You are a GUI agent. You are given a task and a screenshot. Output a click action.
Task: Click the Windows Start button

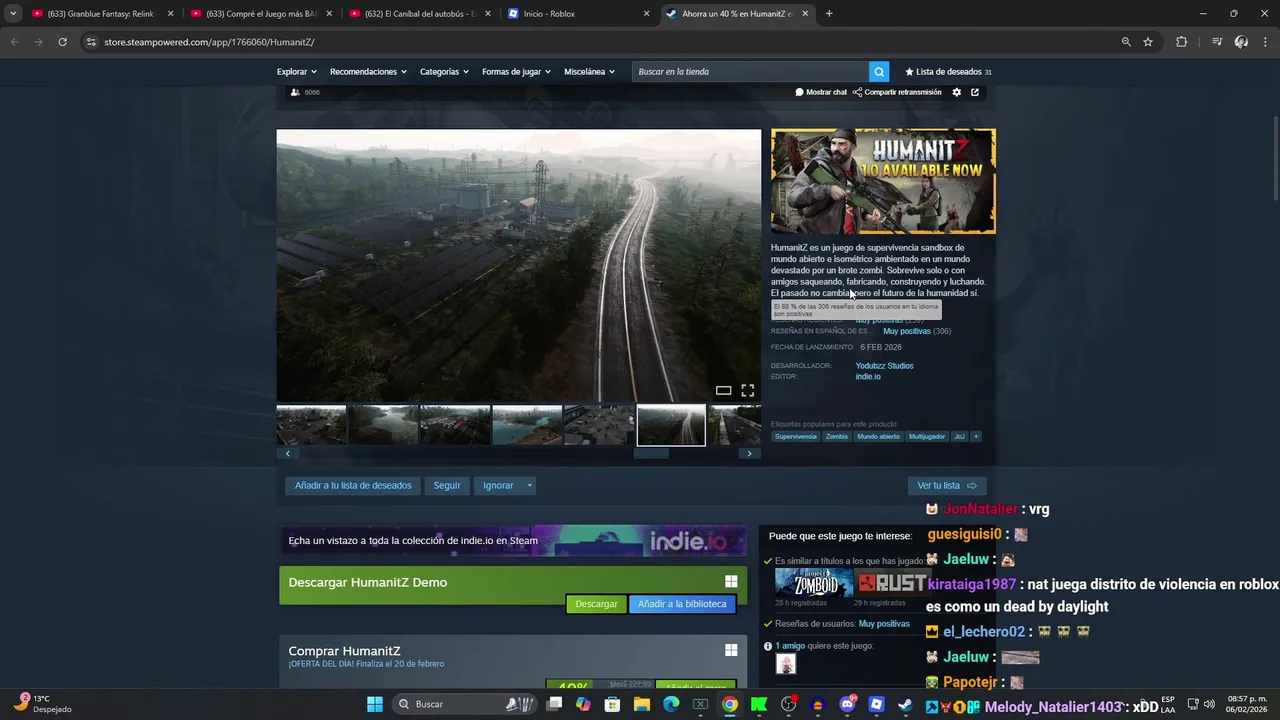(x=374, y=704)
